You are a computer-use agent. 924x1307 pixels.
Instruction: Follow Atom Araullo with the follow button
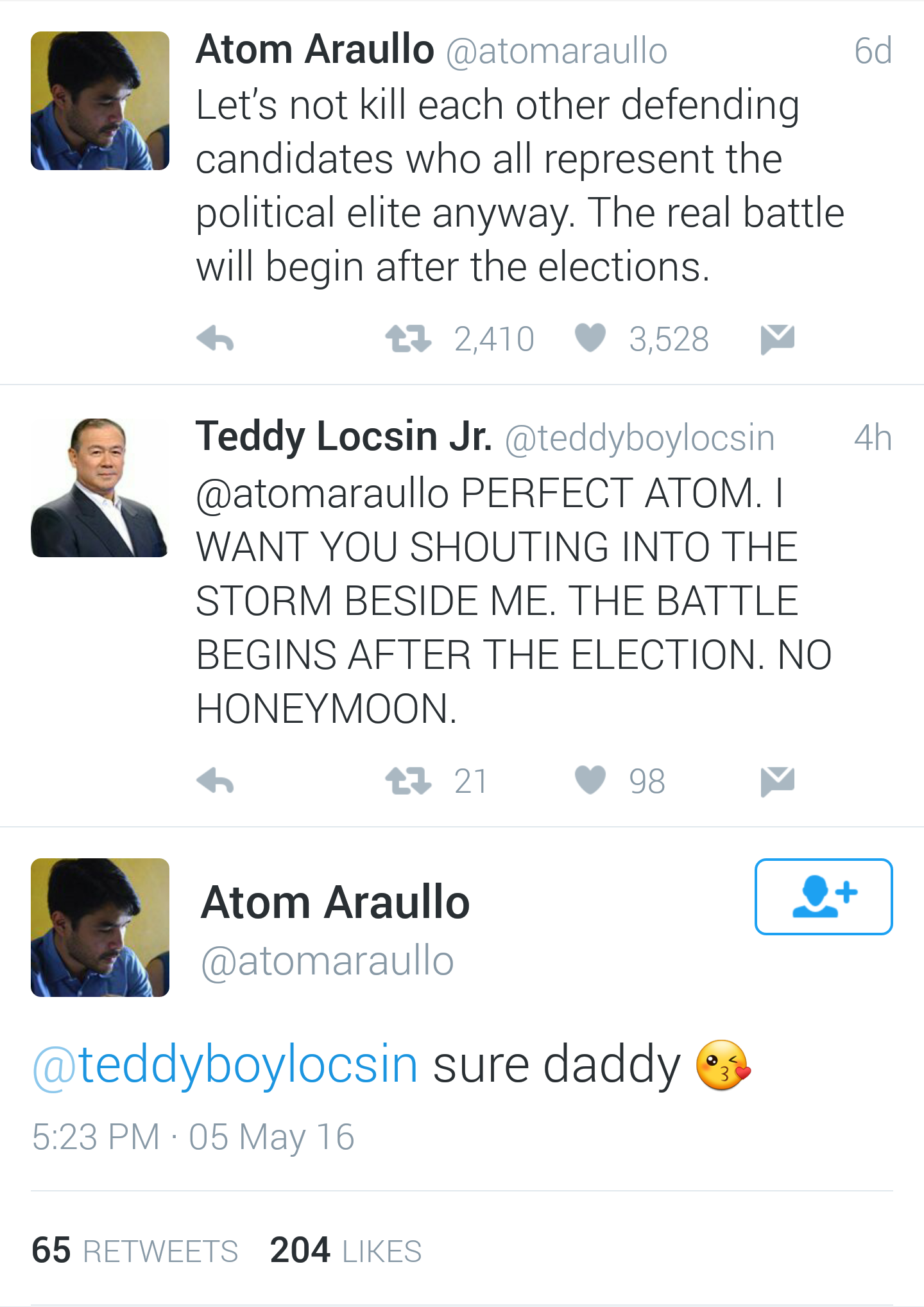tap(823, 896)
